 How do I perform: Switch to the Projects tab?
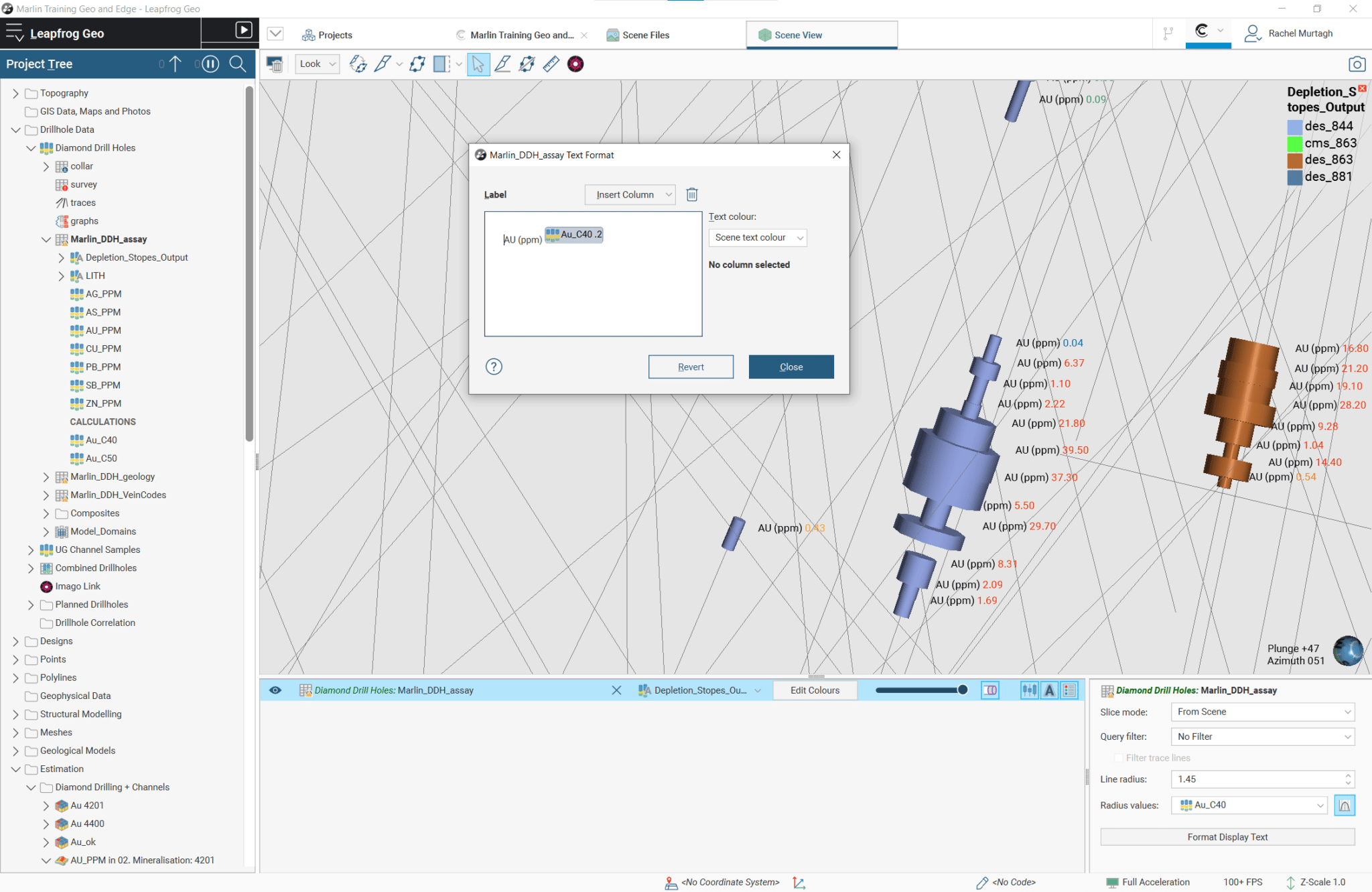coord(327,35)
